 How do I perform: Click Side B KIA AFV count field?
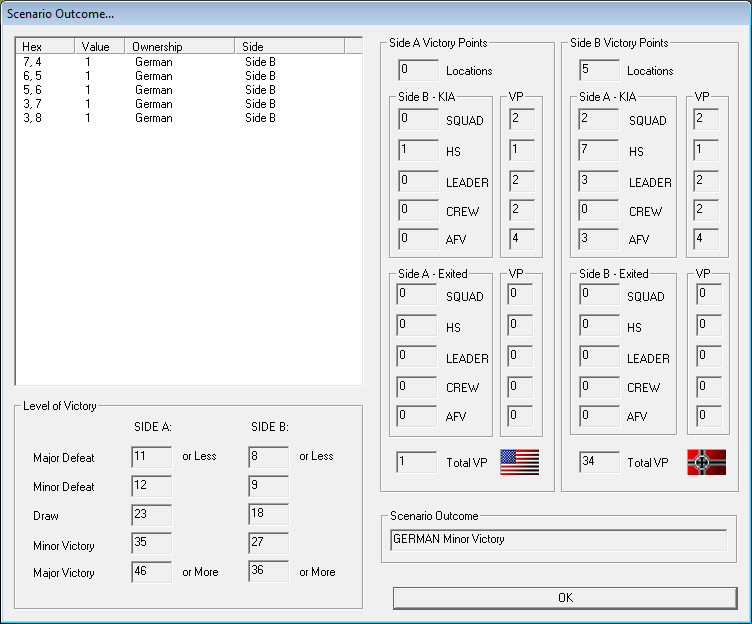(x=418, y=239)
